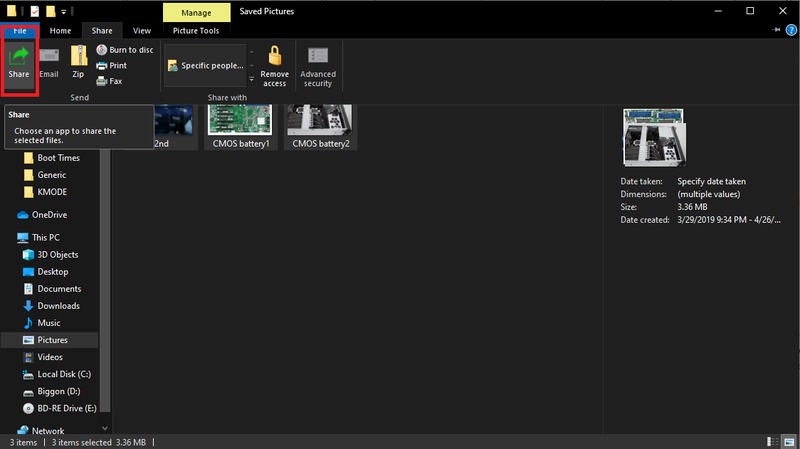Open the Home ribbon tab
Viewport: 800px width, 449px height.
(60, 31)
